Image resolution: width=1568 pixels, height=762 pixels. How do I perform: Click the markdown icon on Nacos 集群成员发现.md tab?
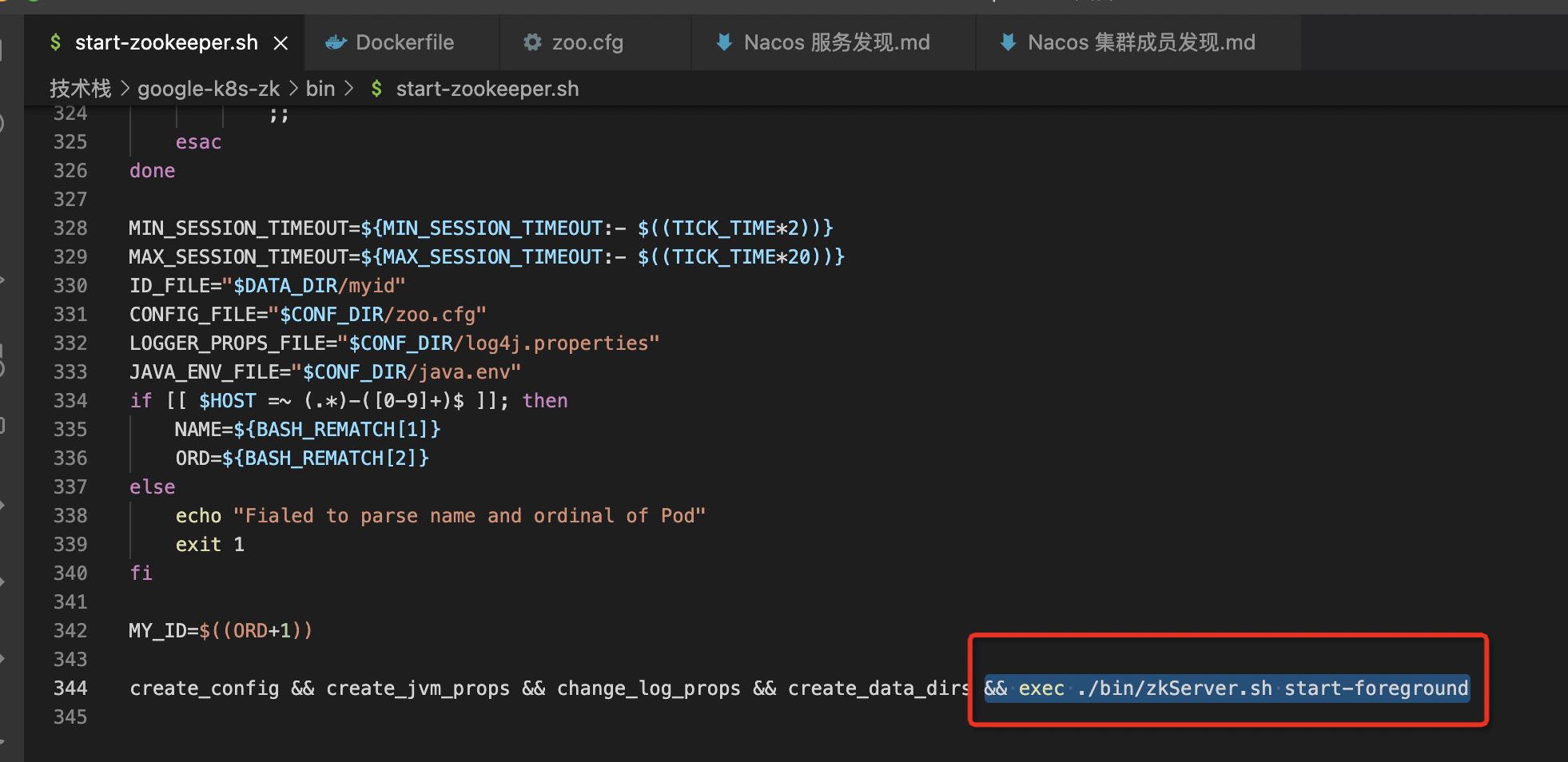1008,42
